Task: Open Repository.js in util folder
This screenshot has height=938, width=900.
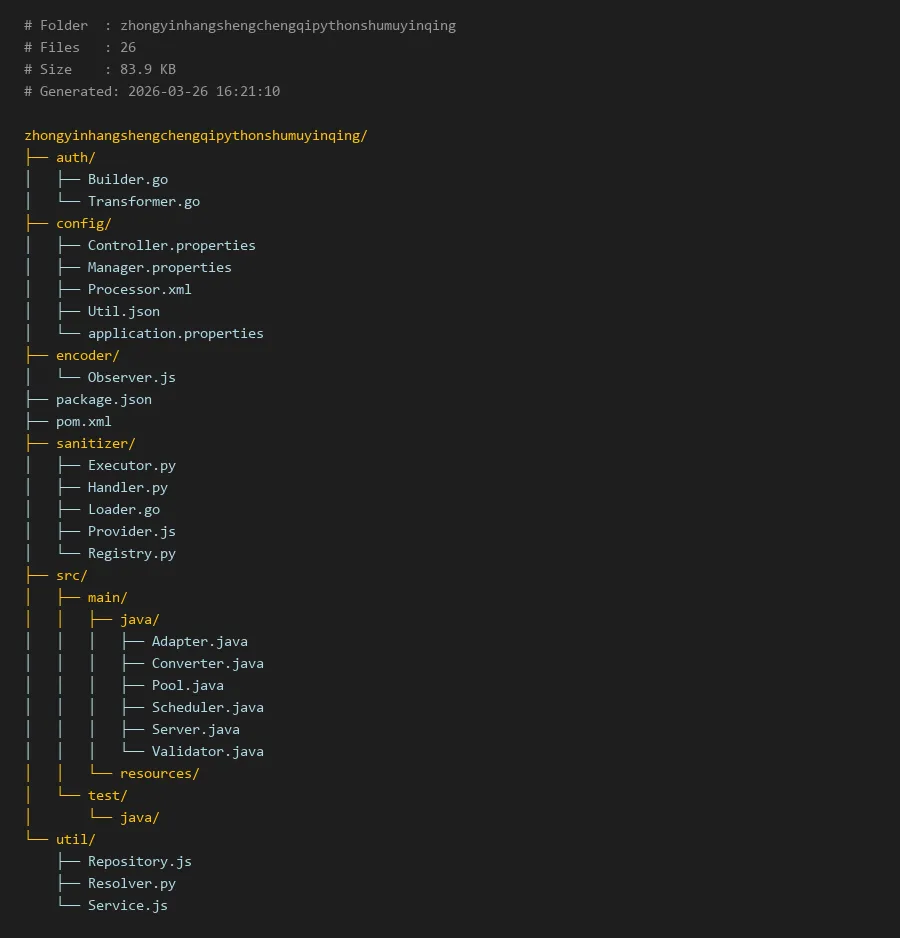Action: 139,861
